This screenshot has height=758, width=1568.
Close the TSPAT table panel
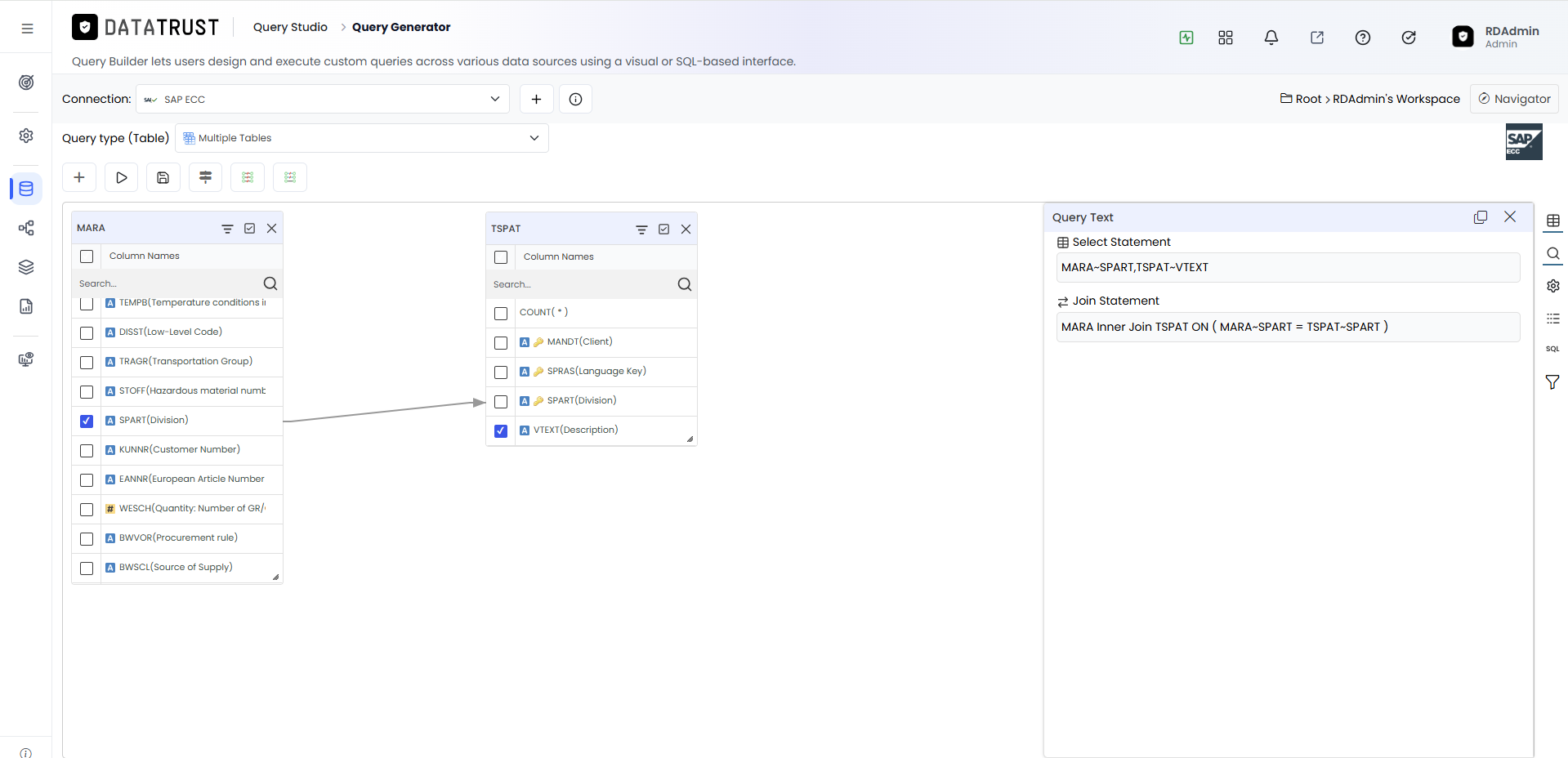(x=686, y=230)
